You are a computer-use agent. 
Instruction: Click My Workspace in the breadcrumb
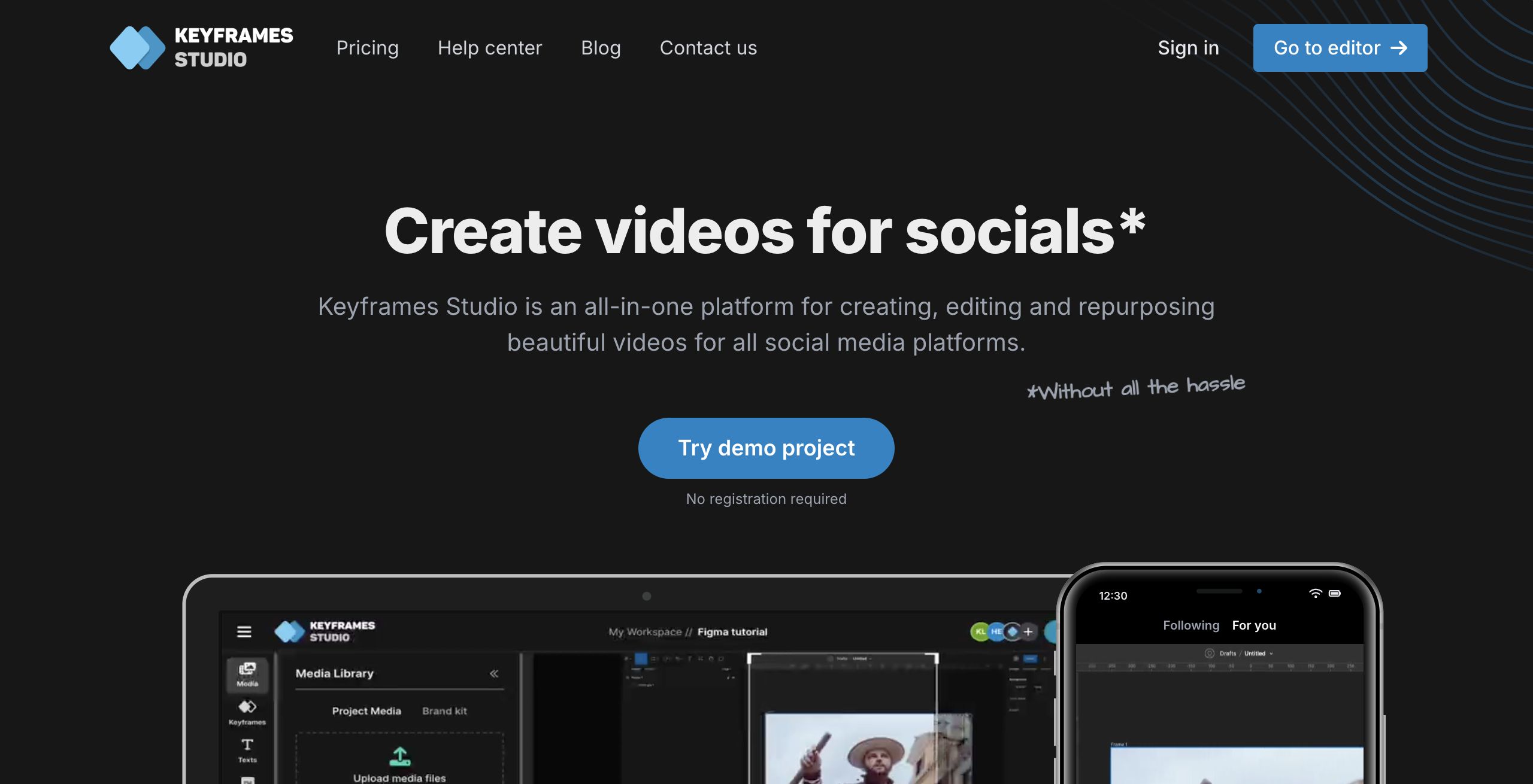click(645, 632)
